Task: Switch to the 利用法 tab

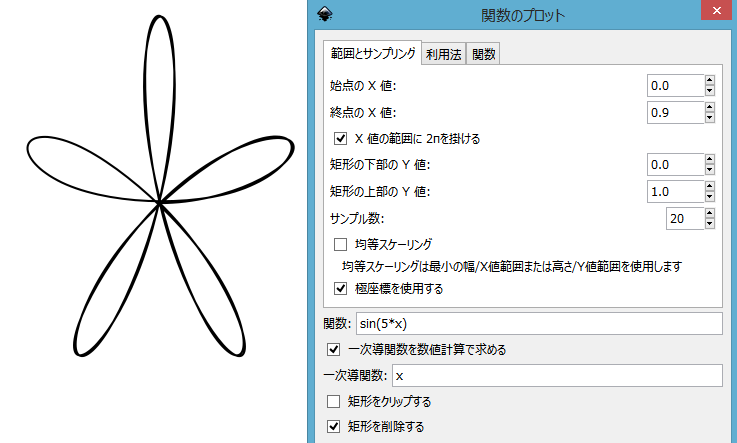Action: pos(443,55)
